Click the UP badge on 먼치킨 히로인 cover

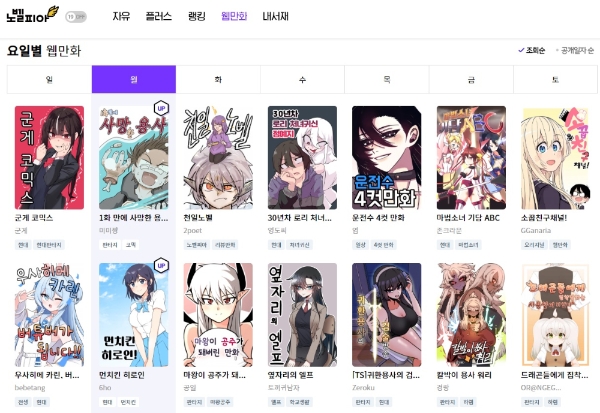tap(161, 266)
